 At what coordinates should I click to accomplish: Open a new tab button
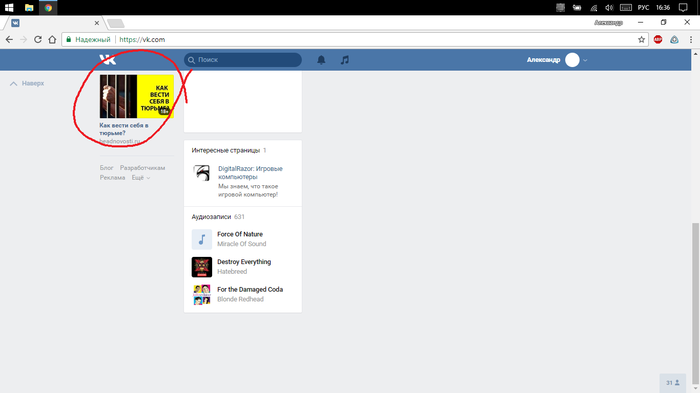(x=116, y=23)
